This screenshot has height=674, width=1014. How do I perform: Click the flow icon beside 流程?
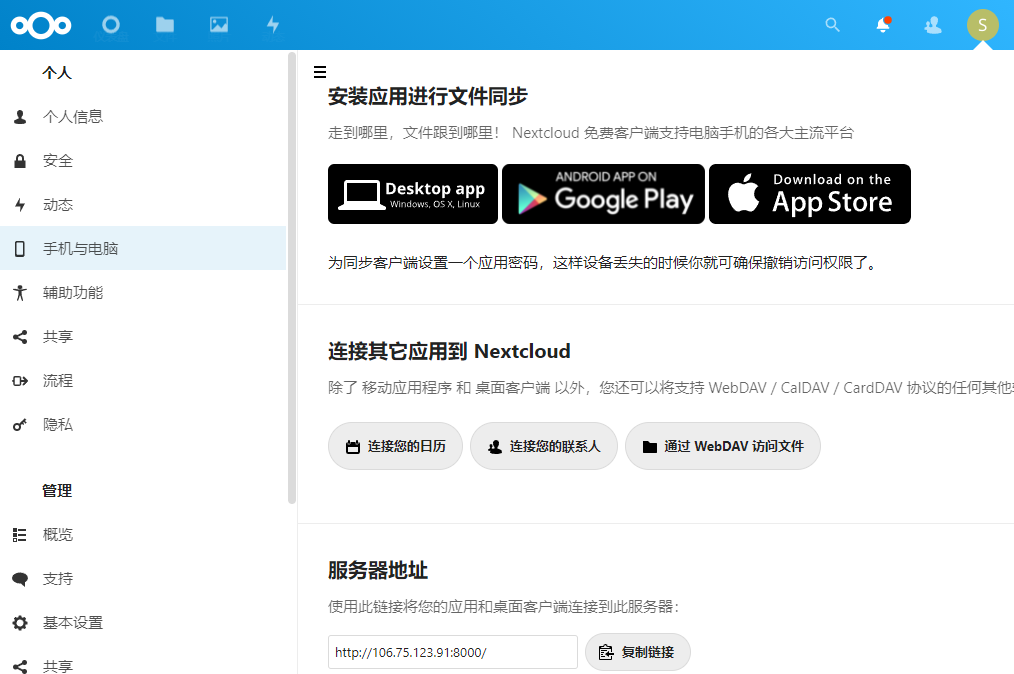pyautogui.click(x=20, y=381)
